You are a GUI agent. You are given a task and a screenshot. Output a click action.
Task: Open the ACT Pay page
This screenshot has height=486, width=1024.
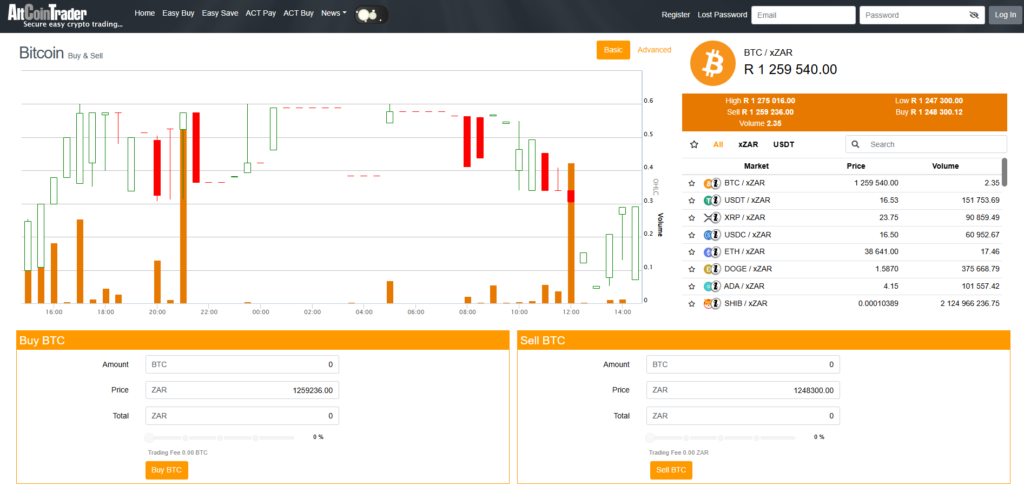click(261, 13)
